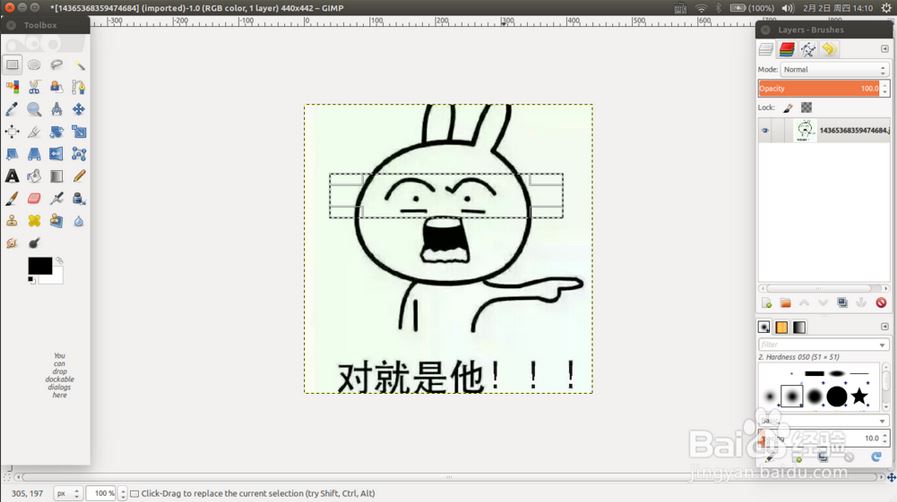Choose the Zoom magnifier tool
Viewport: 897px width, 502px height.
[x=34, y=109]
